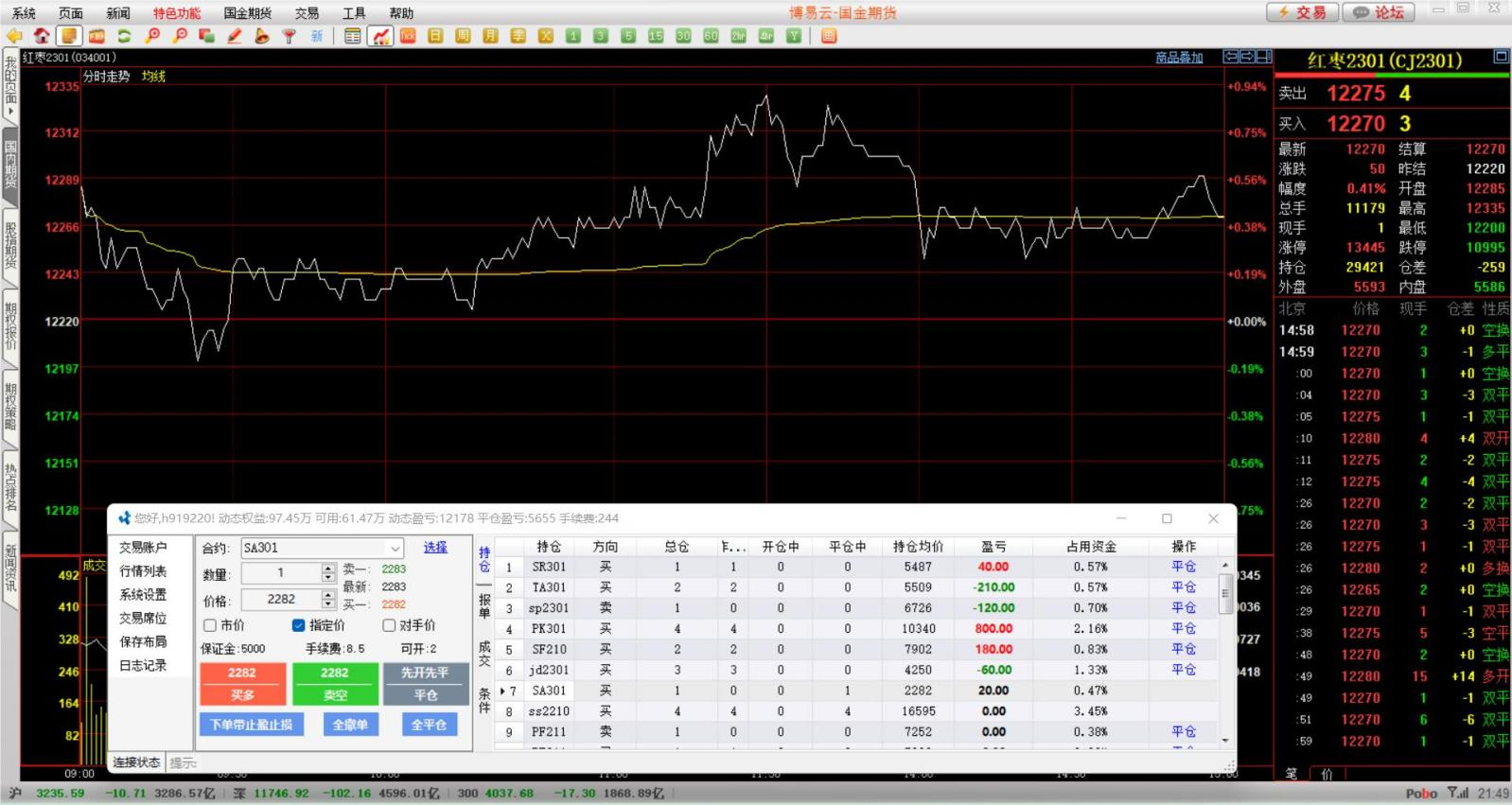Switch to the 条件 conditions tab

484,701
